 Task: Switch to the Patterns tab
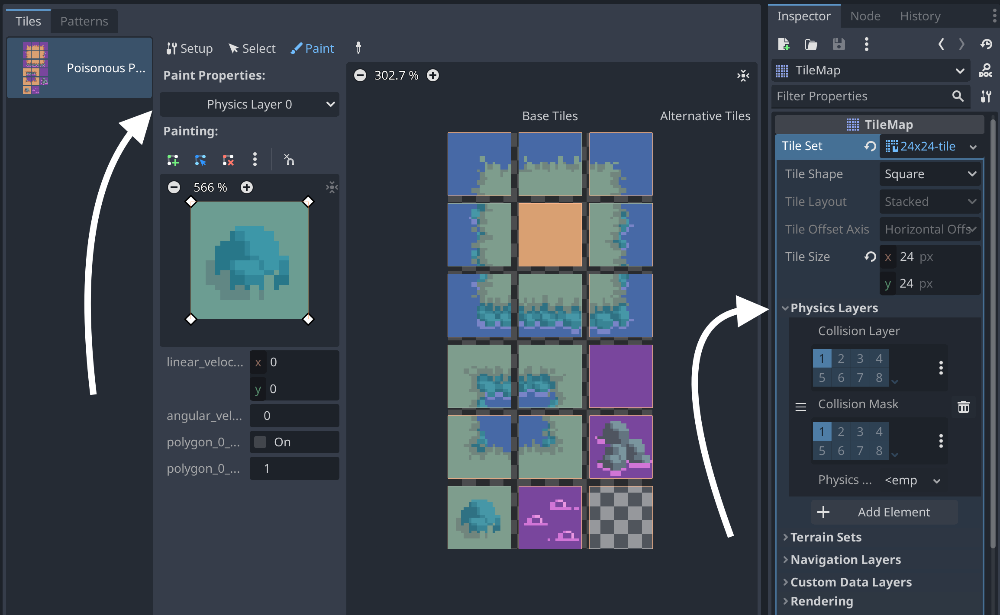[x=84, y=20]
